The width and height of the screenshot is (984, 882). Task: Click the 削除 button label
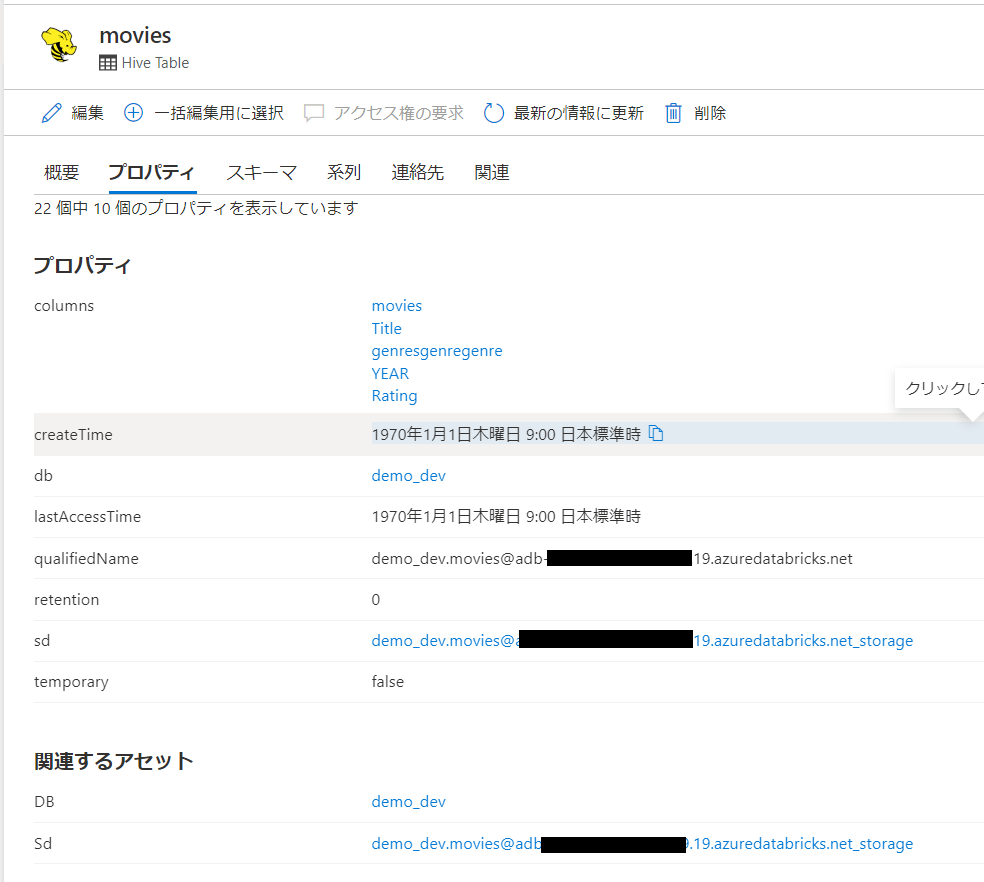pyautogui.click(x=710, y=113)
